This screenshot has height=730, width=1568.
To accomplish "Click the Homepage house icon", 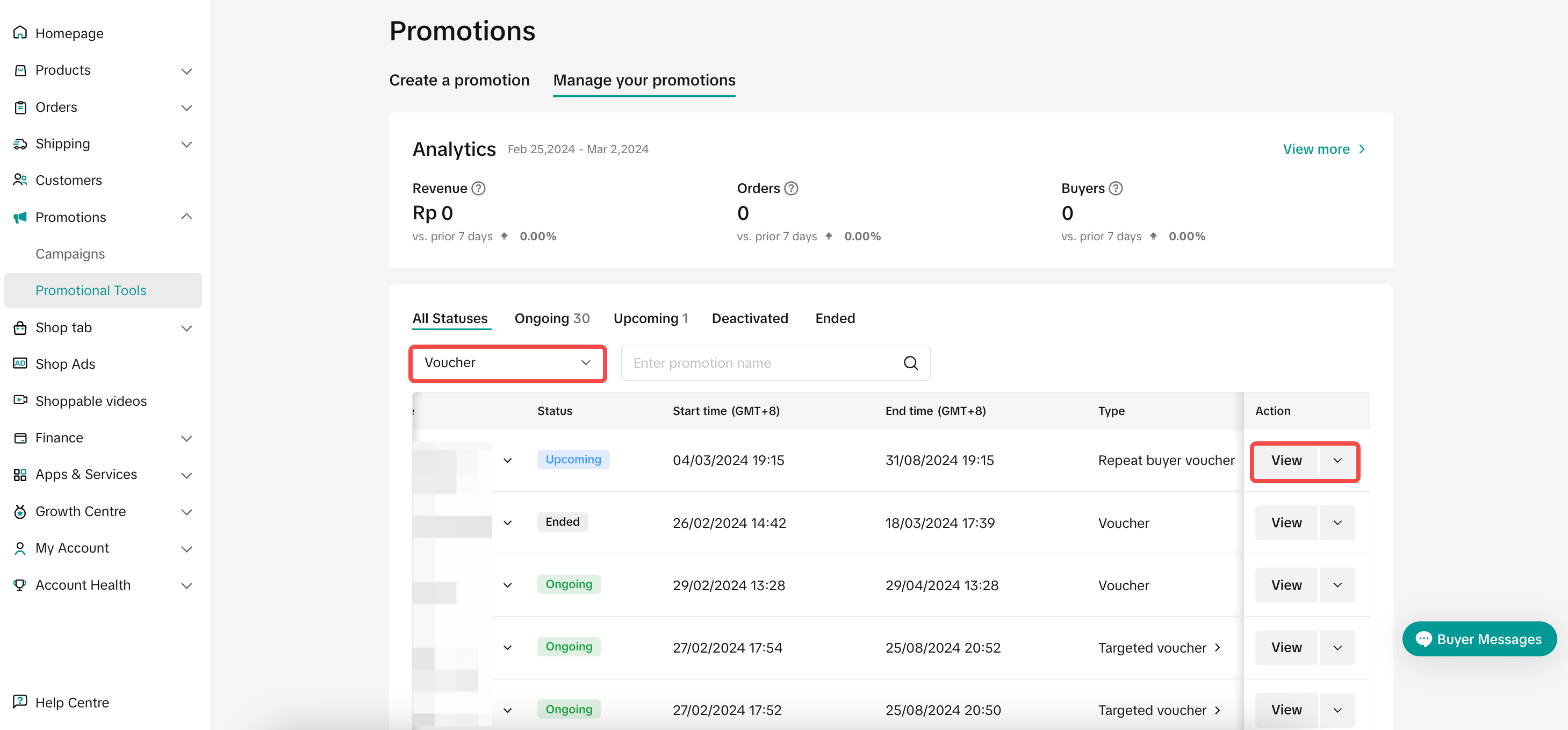I will [20, 33].
